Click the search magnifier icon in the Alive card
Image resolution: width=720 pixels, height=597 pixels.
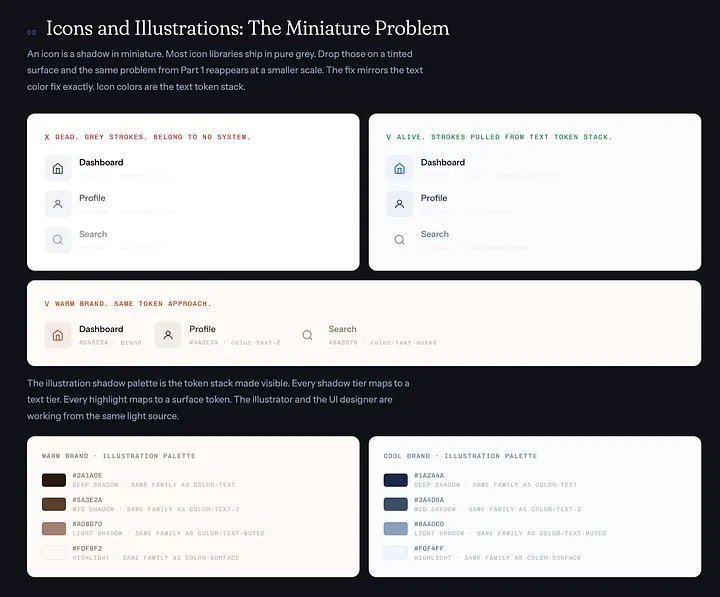(x=399, y=240)
